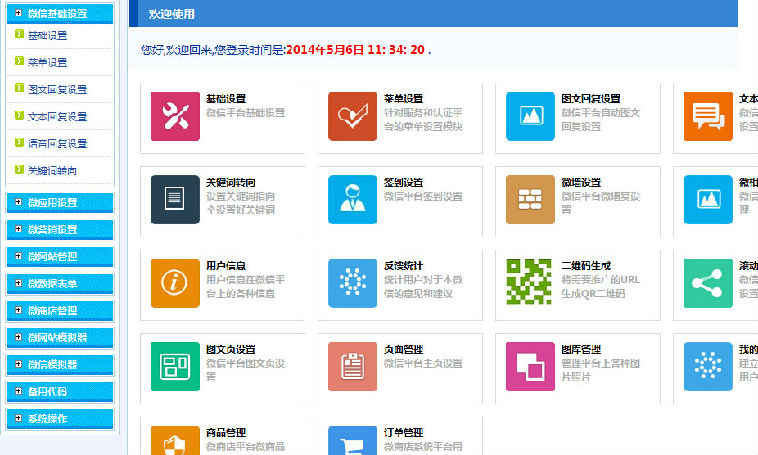
Task: Click the orange chat bubbles 文本 tile icon
Action: [708, 117]
